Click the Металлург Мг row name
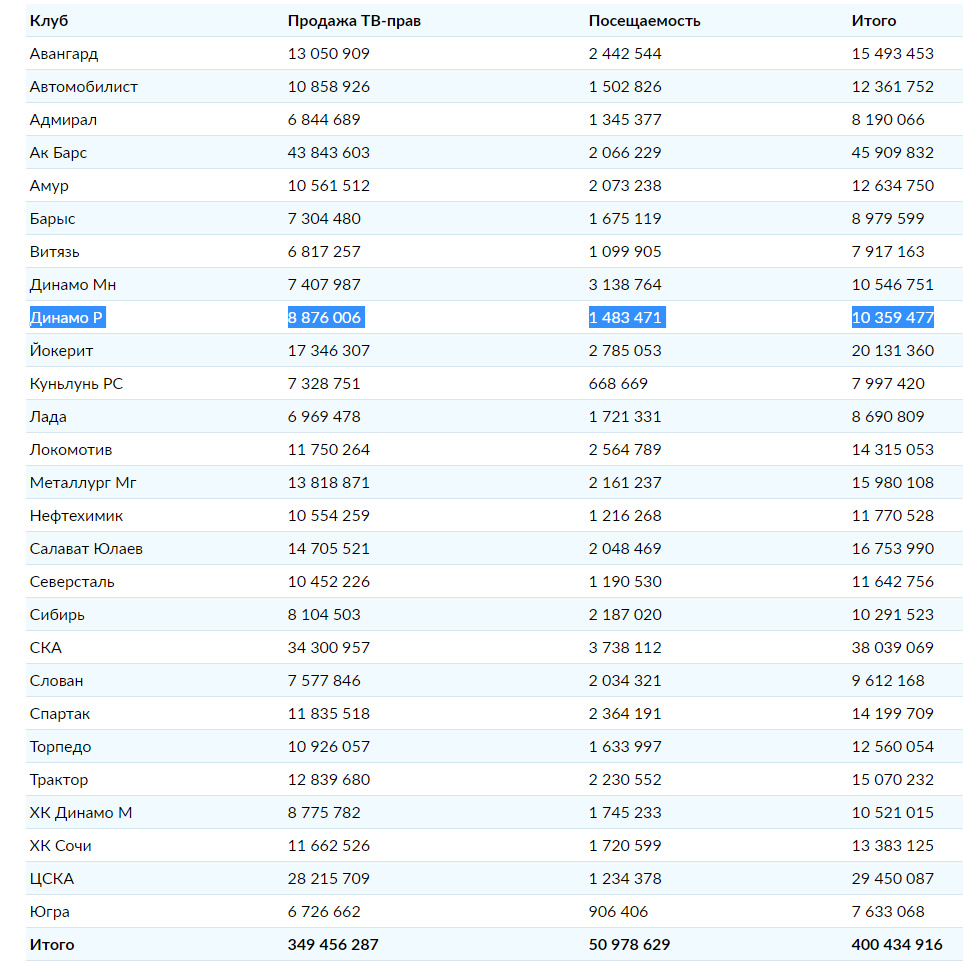 pos(83,483)
